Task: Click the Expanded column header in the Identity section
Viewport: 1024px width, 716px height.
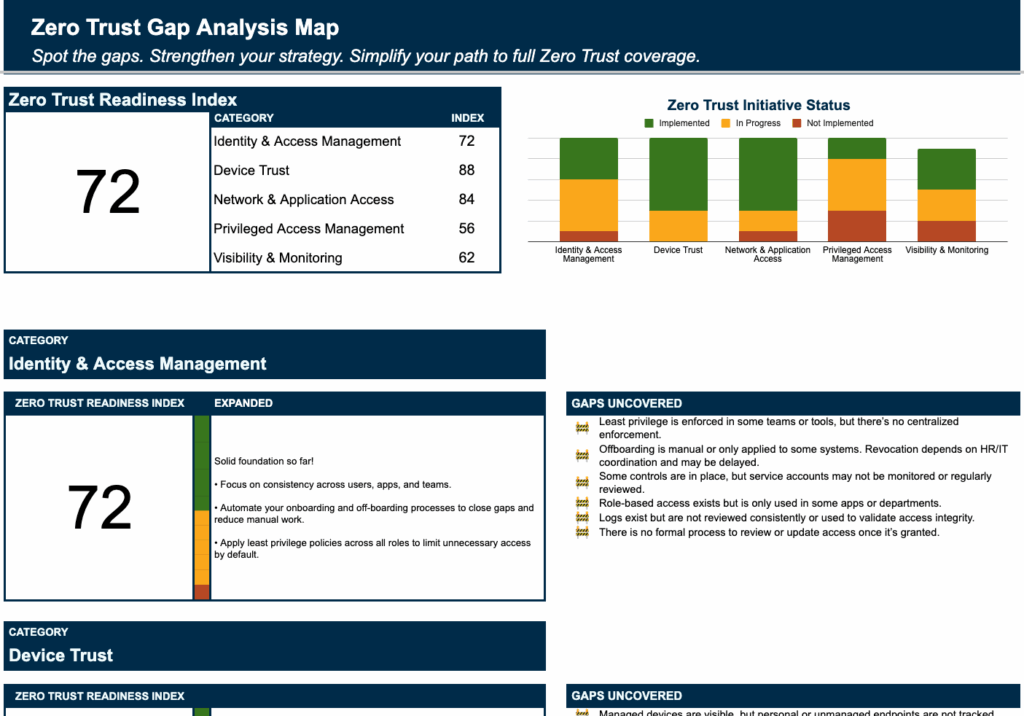Action: click(243, 403)
